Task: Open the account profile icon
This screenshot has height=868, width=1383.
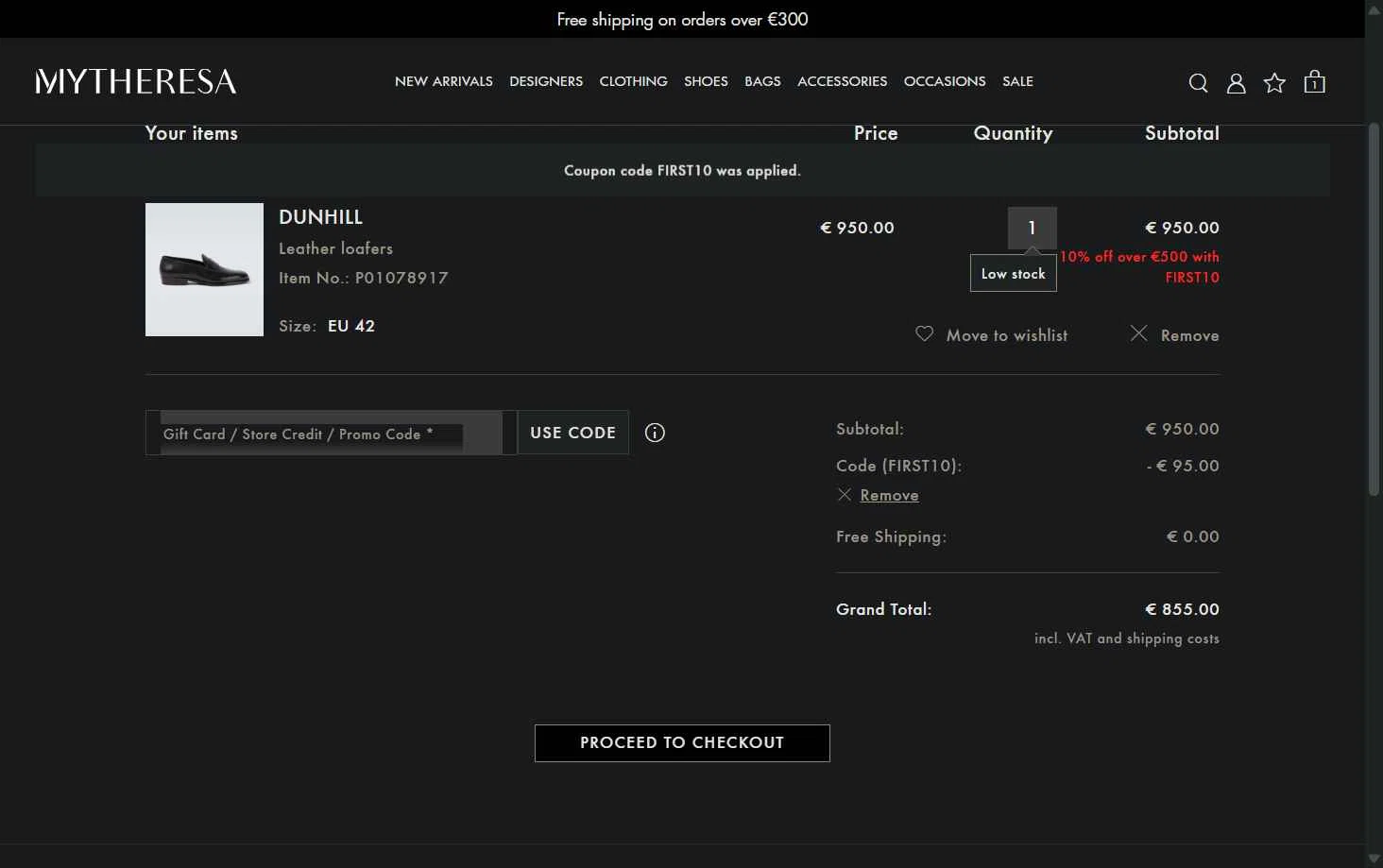Action: (x=1236, y=83)
